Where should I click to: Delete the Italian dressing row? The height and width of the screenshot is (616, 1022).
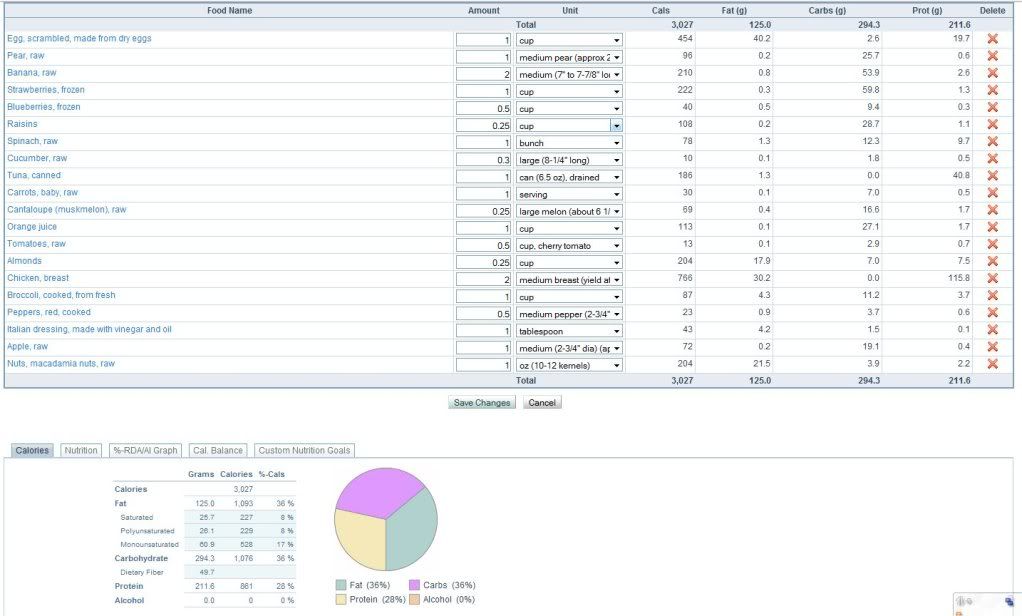click(992, 330)
